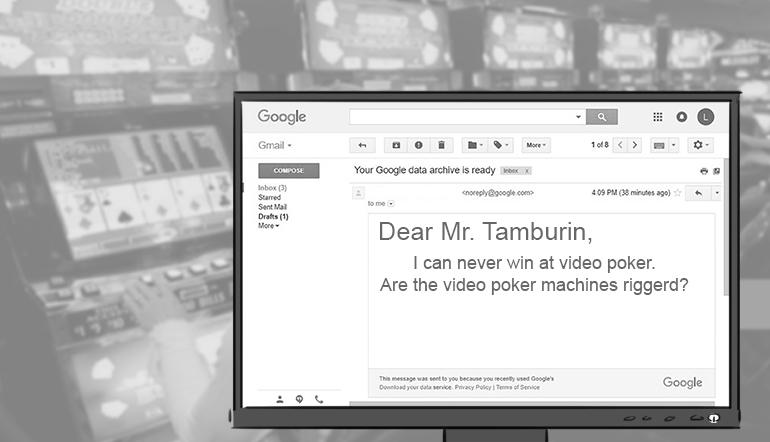Click the sender's profile picture placeholder
The height and width of the screenshot is (442, 770).
point(358,193)
